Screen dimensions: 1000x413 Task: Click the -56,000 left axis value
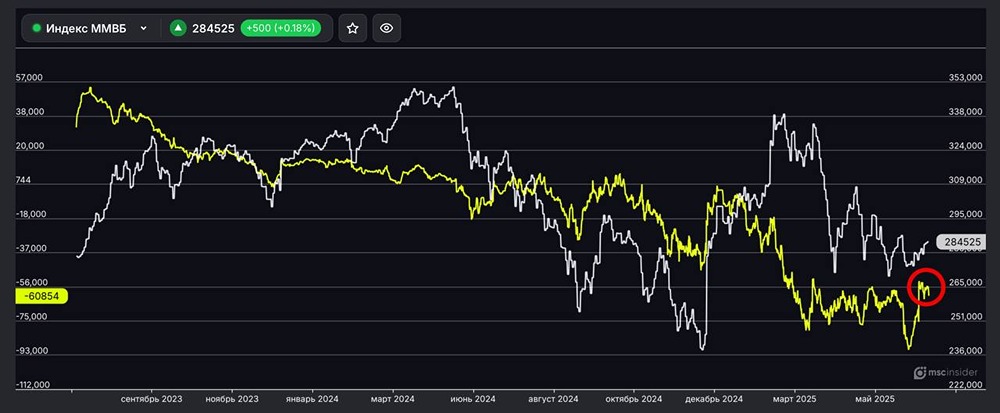(30, 283)
